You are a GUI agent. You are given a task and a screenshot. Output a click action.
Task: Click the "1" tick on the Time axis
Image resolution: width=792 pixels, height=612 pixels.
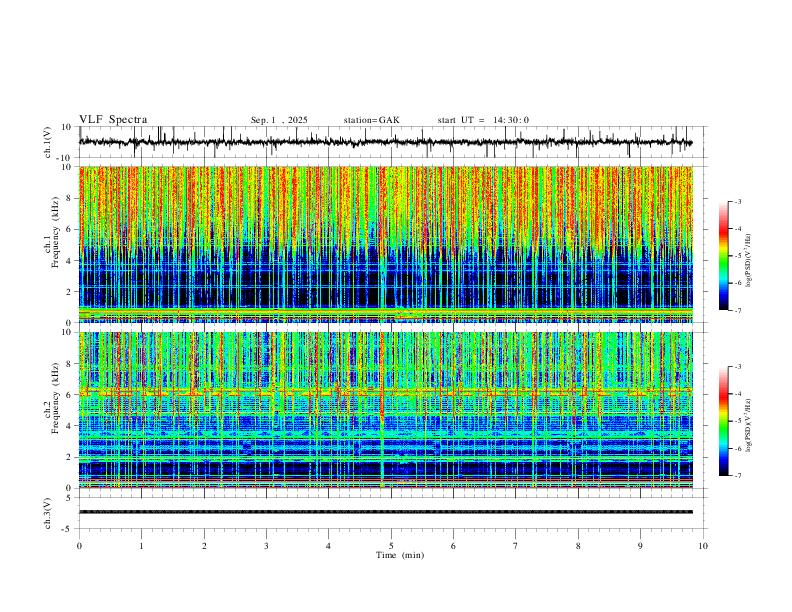point(142,546)
